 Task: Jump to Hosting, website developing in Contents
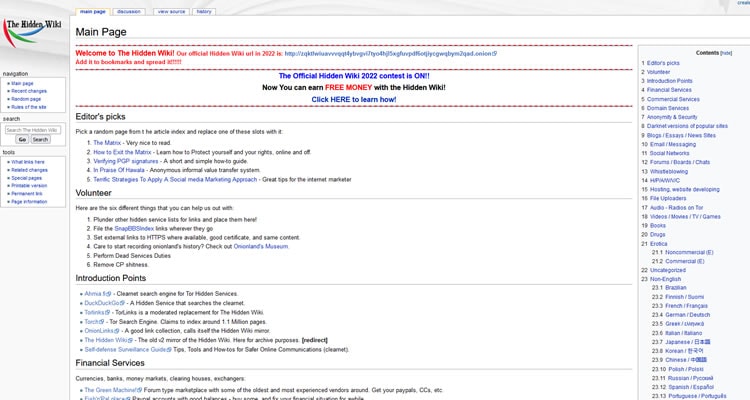point(684,189)
